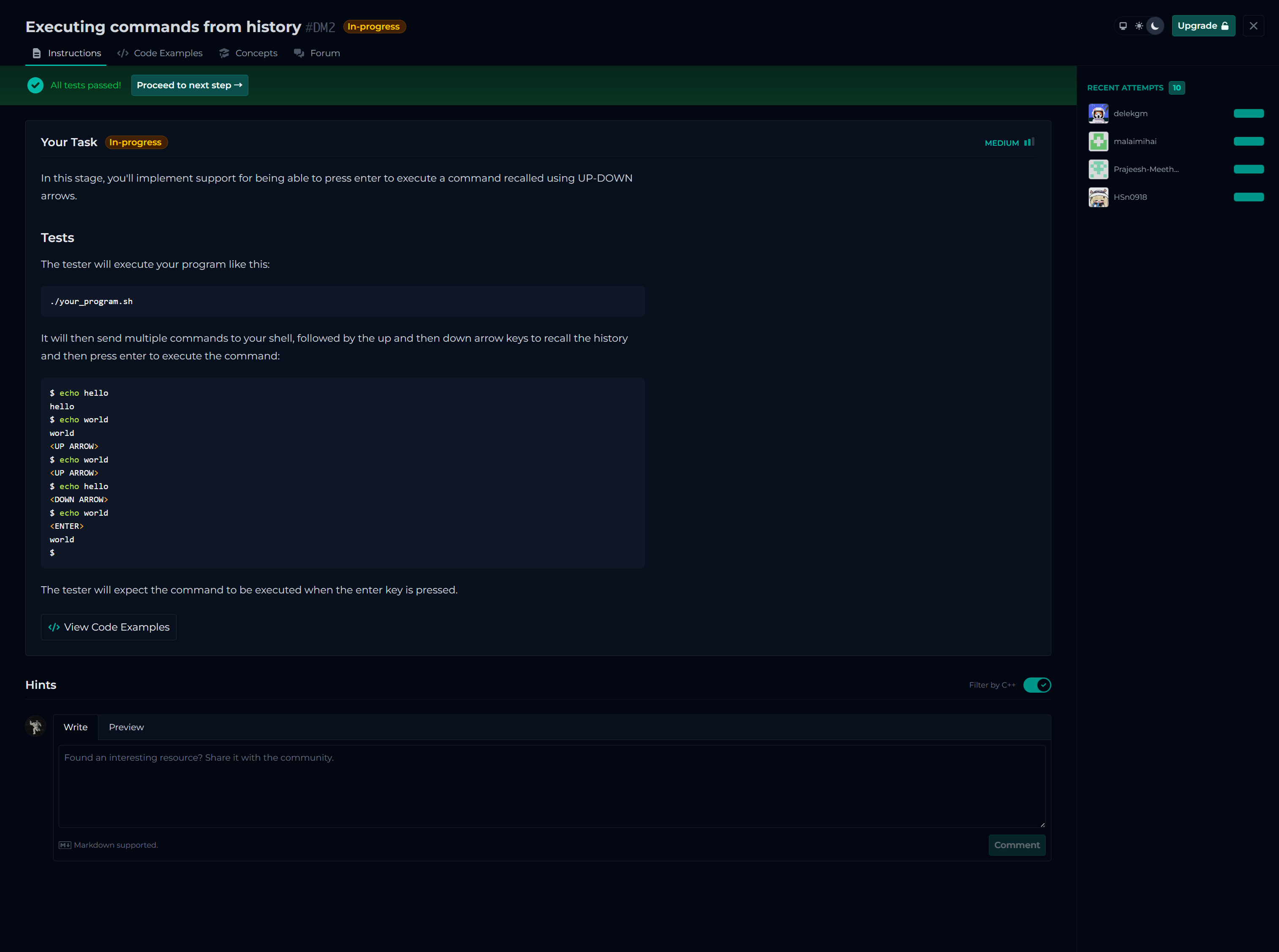Click HSn0918's avatar icon

(1098, 197)
